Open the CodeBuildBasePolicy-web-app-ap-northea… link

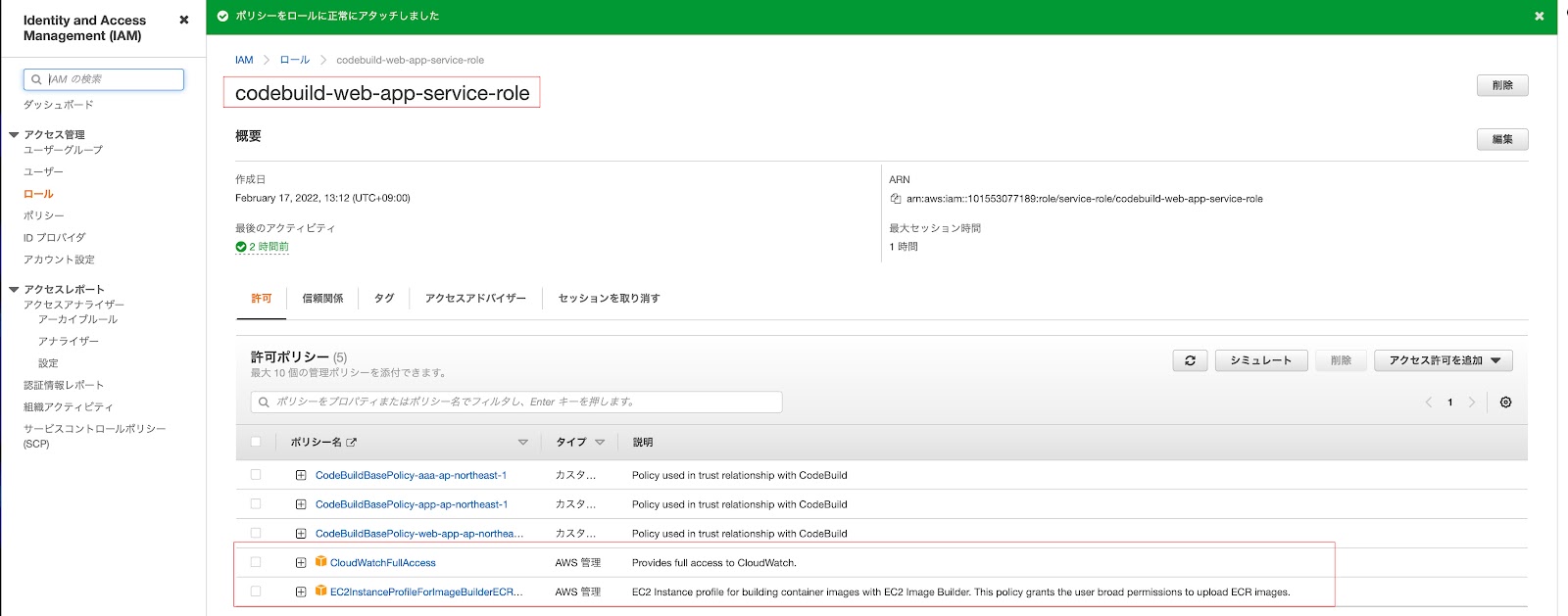[x=419, y=534]
